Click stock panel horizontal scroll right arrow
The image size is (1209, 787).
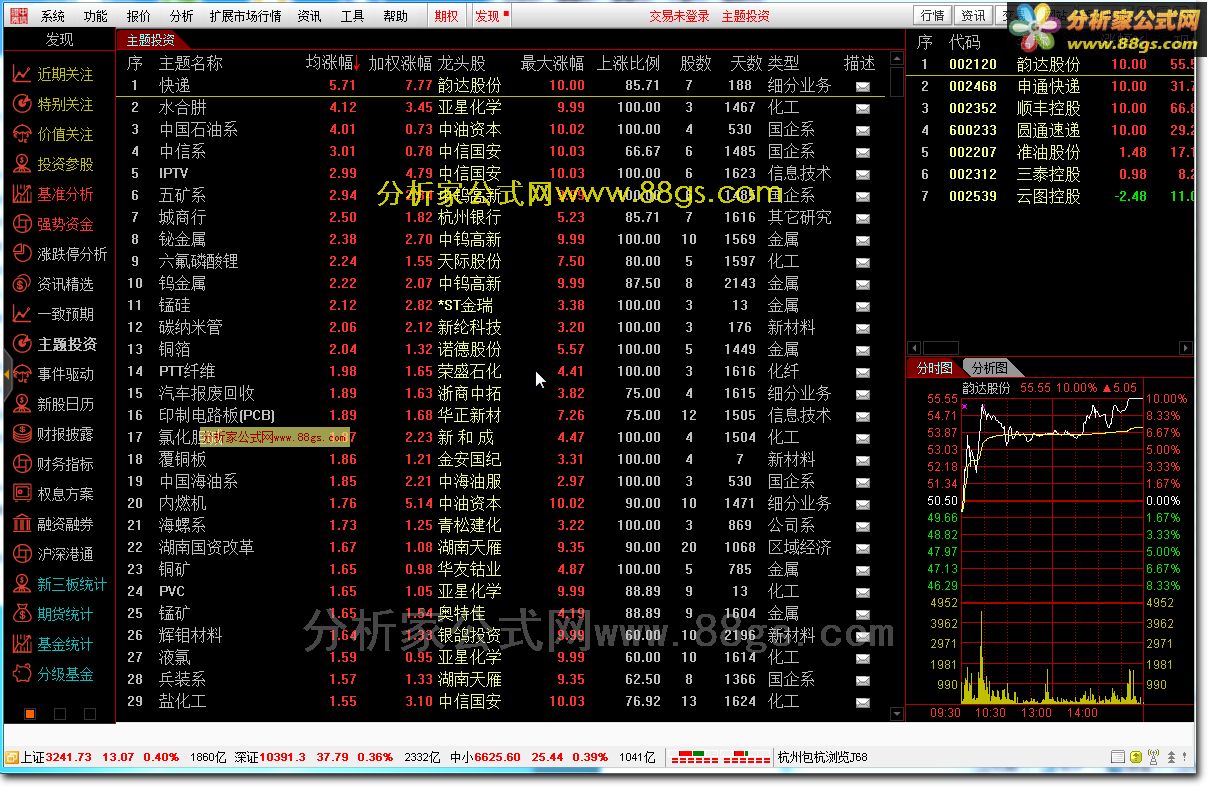pyautogui.click(x=1187, y=348)
